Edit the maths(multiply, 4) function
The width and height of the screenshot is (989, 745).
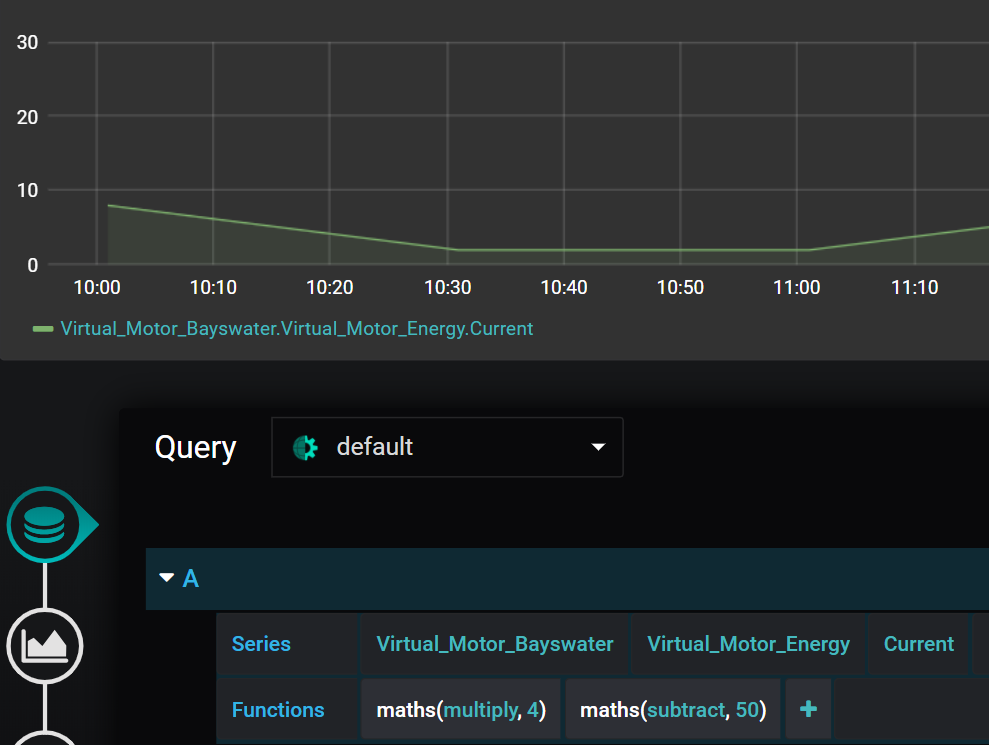pos(461,710)
